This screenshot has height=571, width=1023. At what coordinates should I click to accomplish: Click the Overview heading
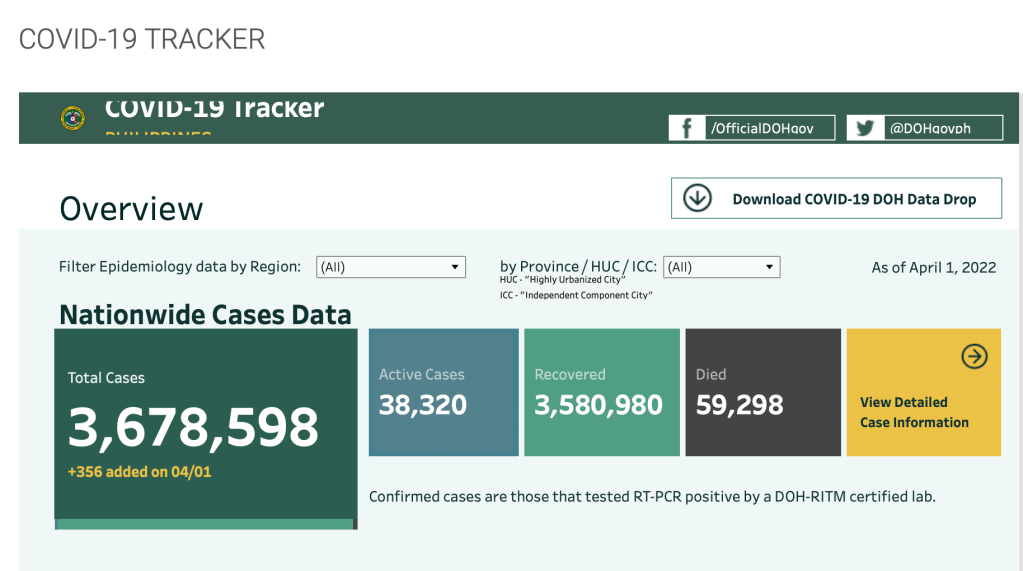(x=131, y=209)
